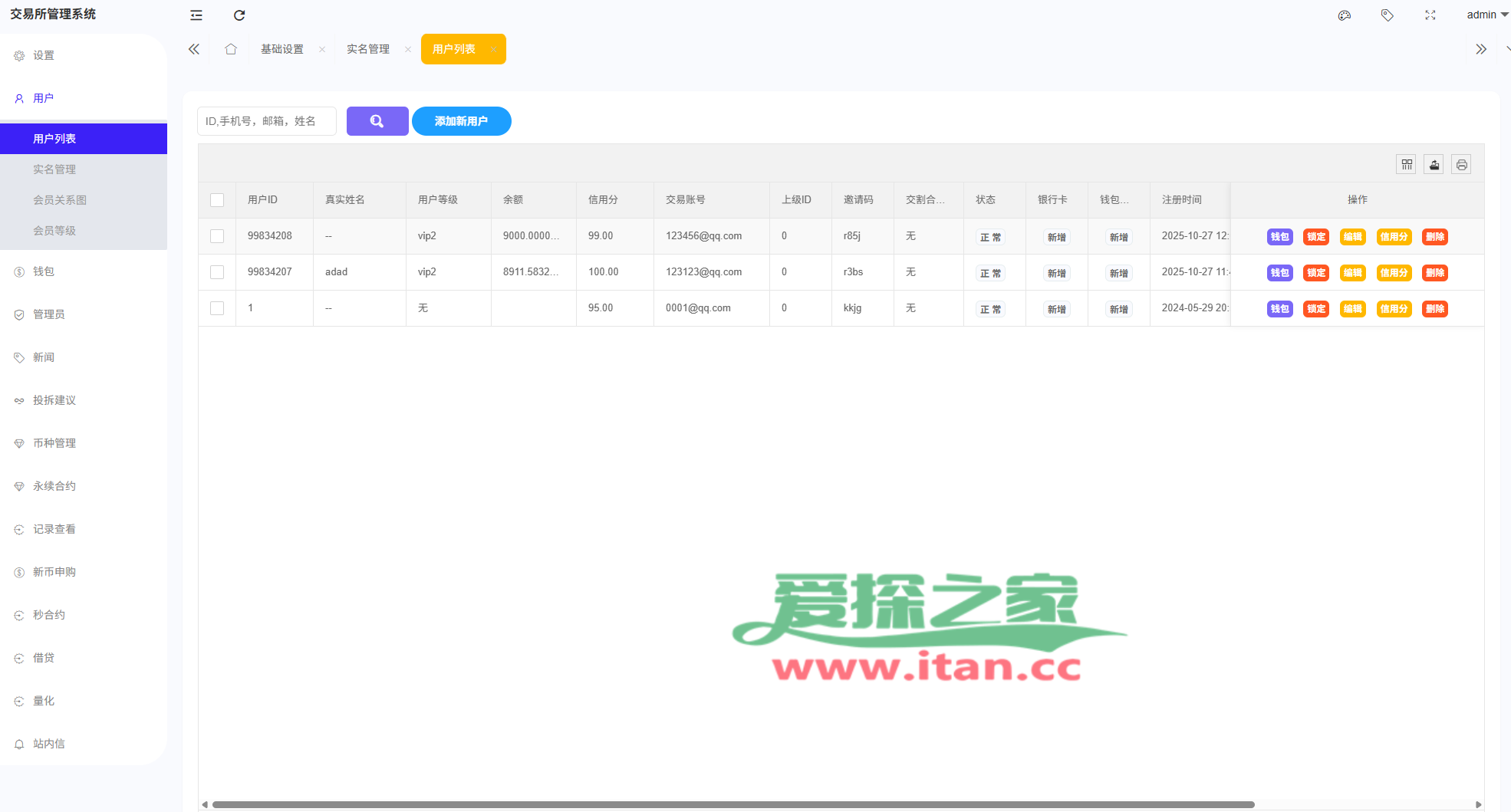Click the table export icon
The width and height of the screenshot is (1511, 812).
(x=1434, y=165)
